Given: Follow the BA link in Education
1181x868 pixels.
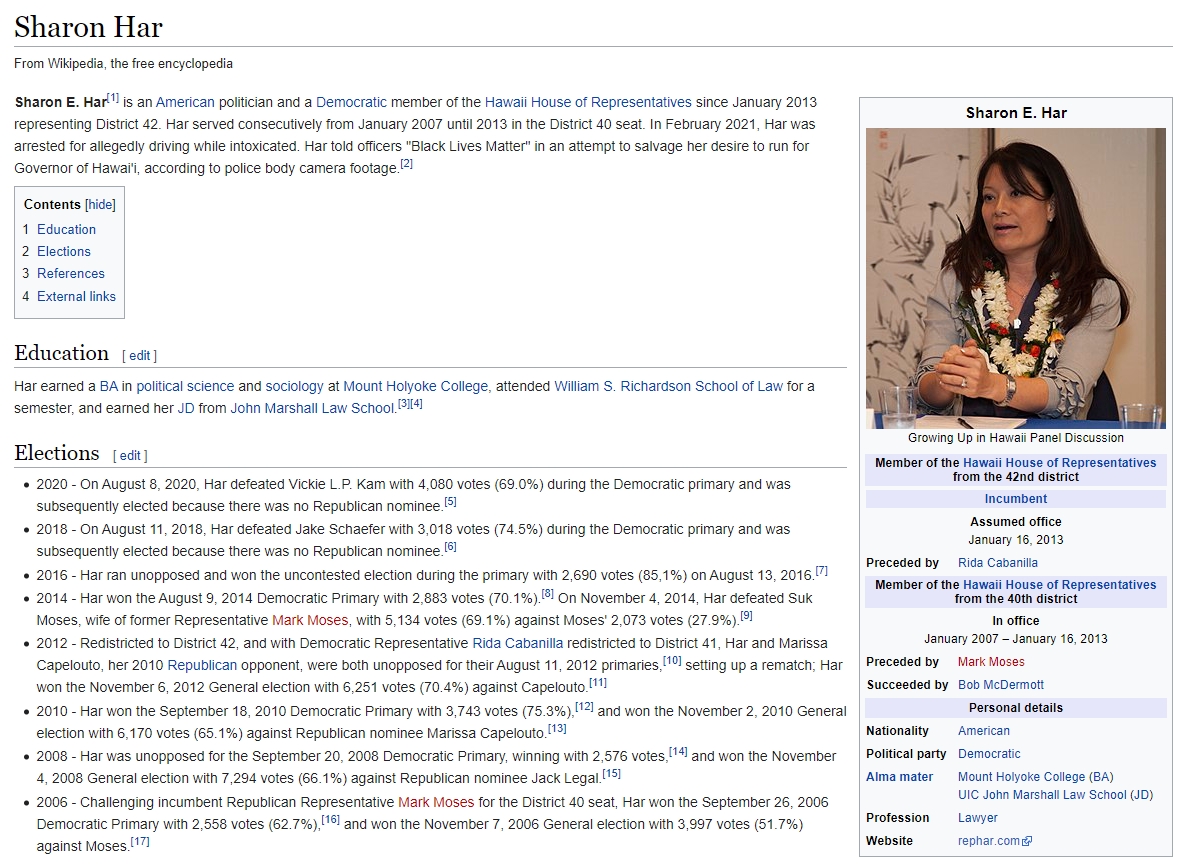Looking at the screenshot, I should tap(108, 386).
